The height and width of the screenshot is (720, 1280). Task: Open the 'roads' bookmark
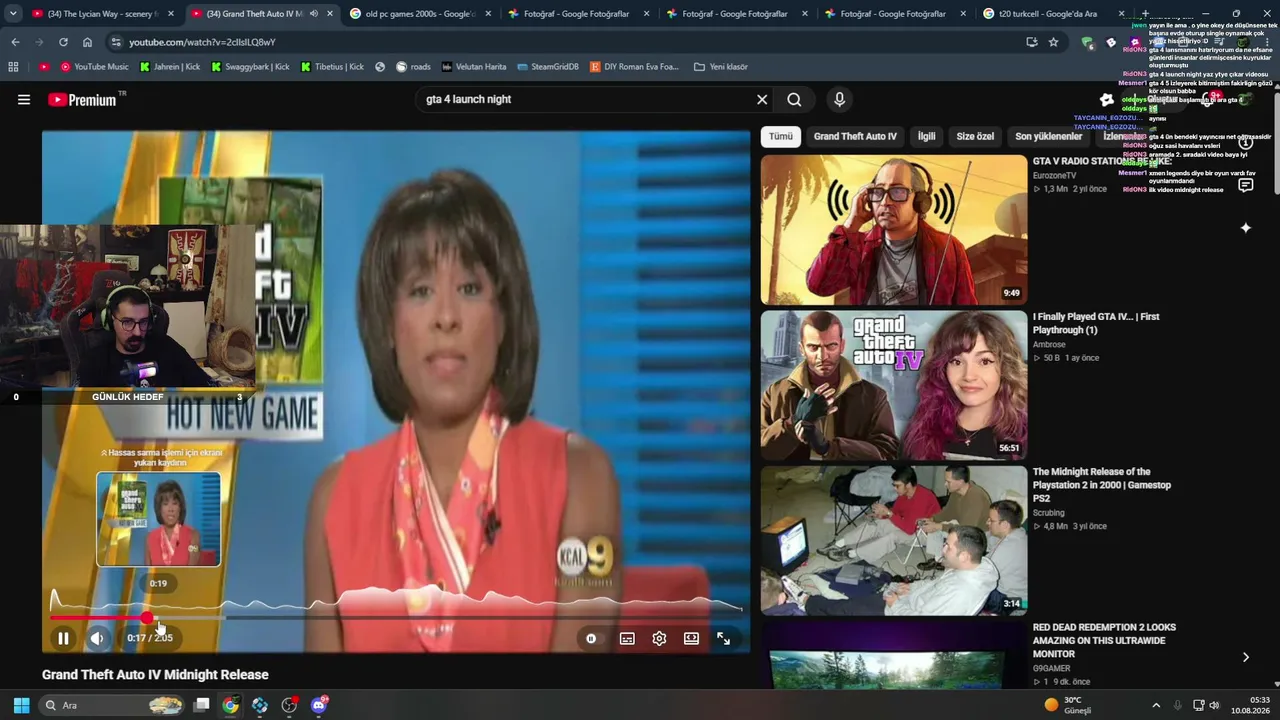click(413, 67)
